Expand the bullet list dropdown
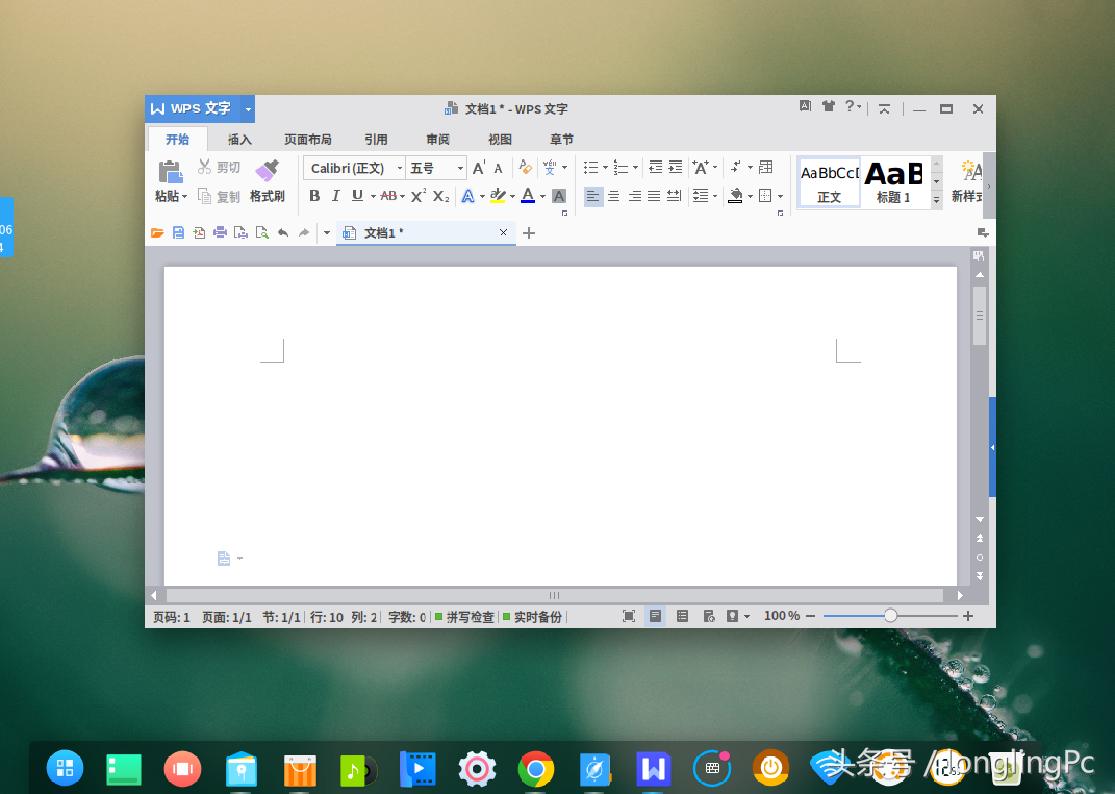 coord(604,167)
